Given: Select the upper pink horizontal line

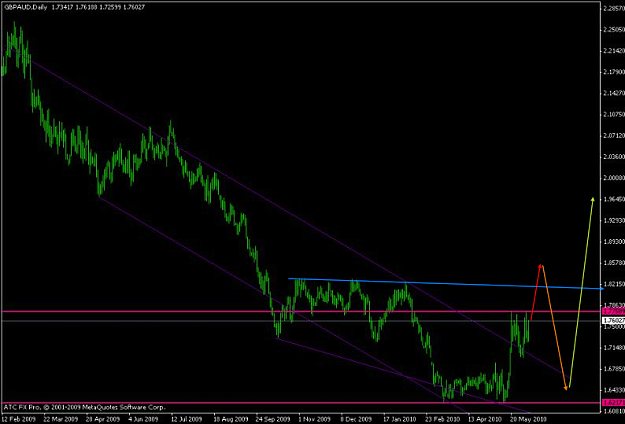Looking at the screenshot, I should pos(301,311).
